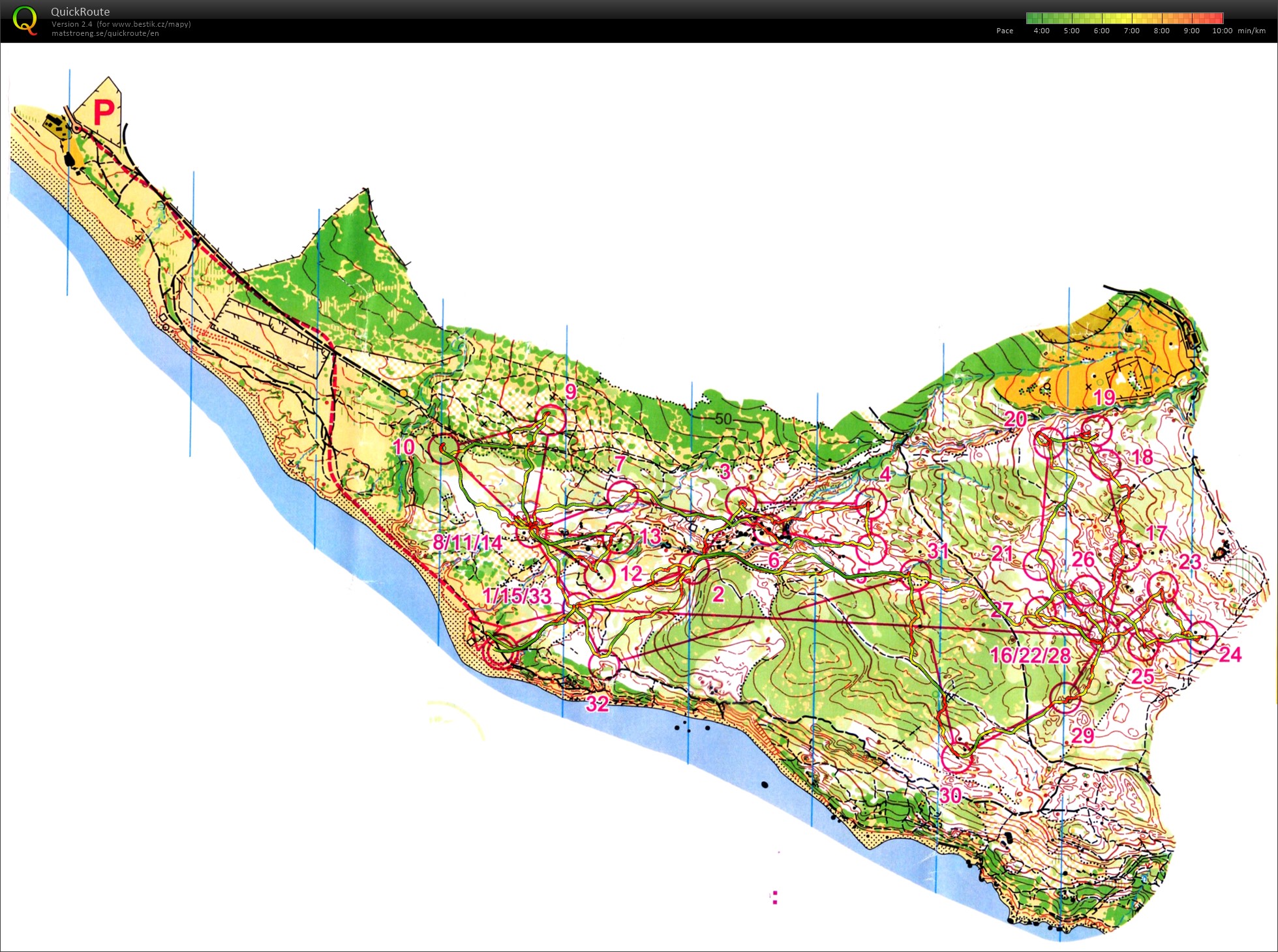This screenshot has width=1278, height=952.
Task: Click the Pace legend label
Action: point(1005,31)
